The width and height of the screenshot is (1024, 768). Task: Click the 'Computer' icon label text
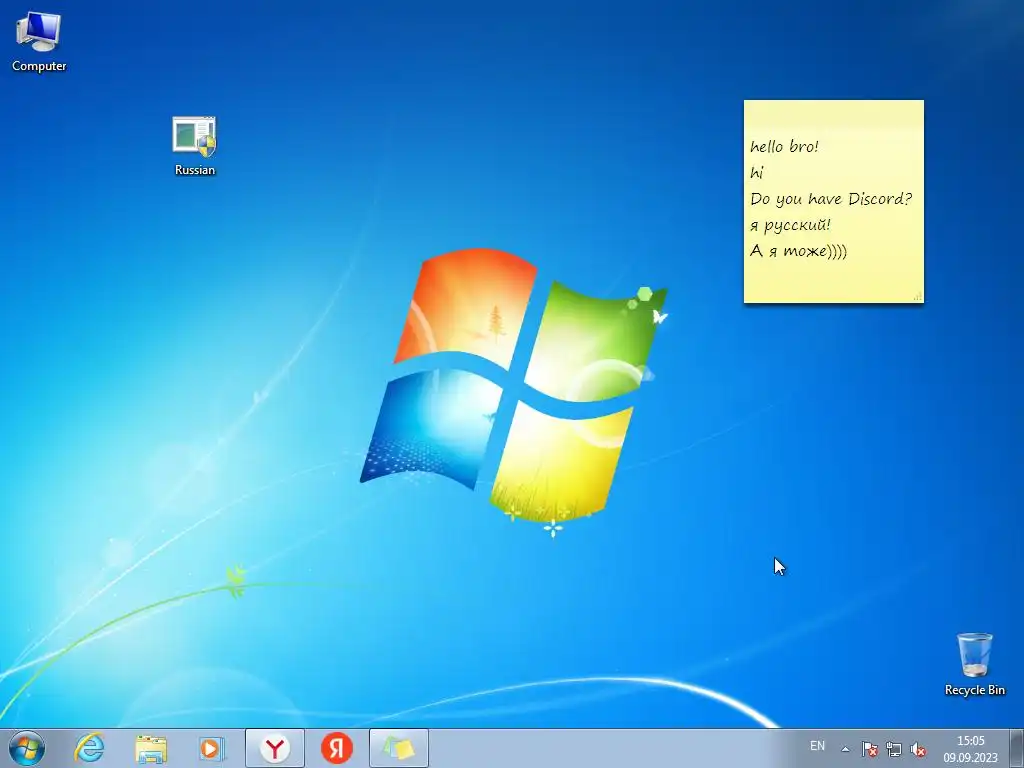(x=39, y=66)
